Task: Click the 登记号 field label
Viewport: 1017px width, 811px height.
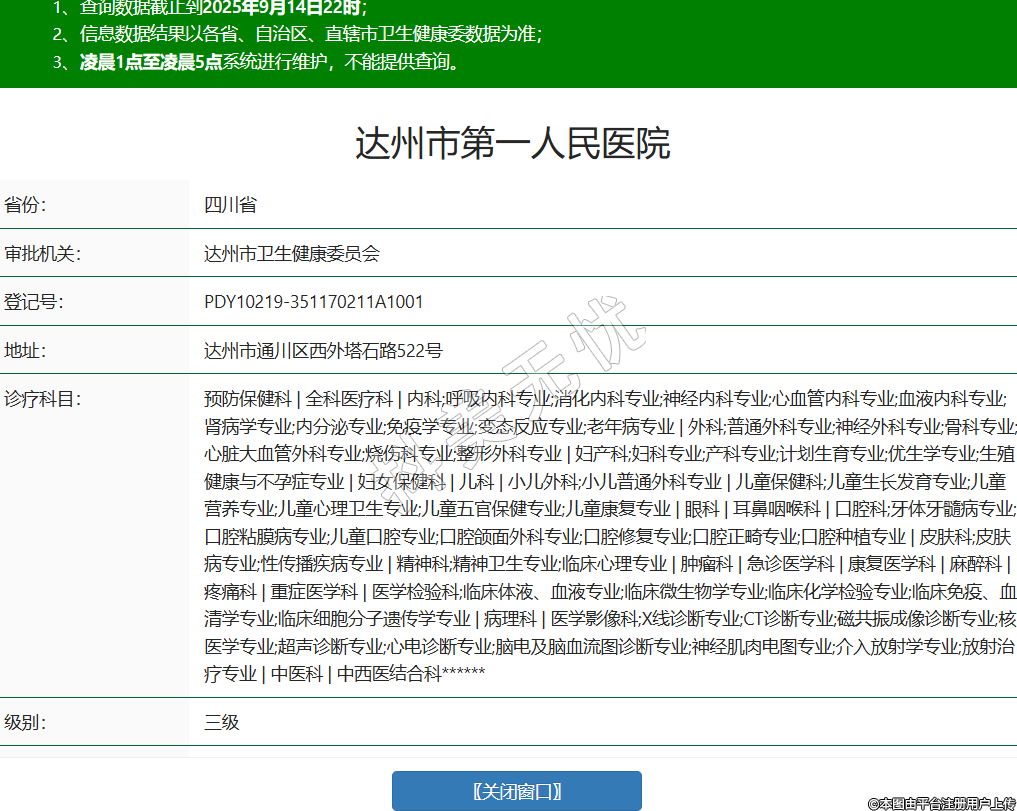Action: pyautogui.click(x=34, y=301)
